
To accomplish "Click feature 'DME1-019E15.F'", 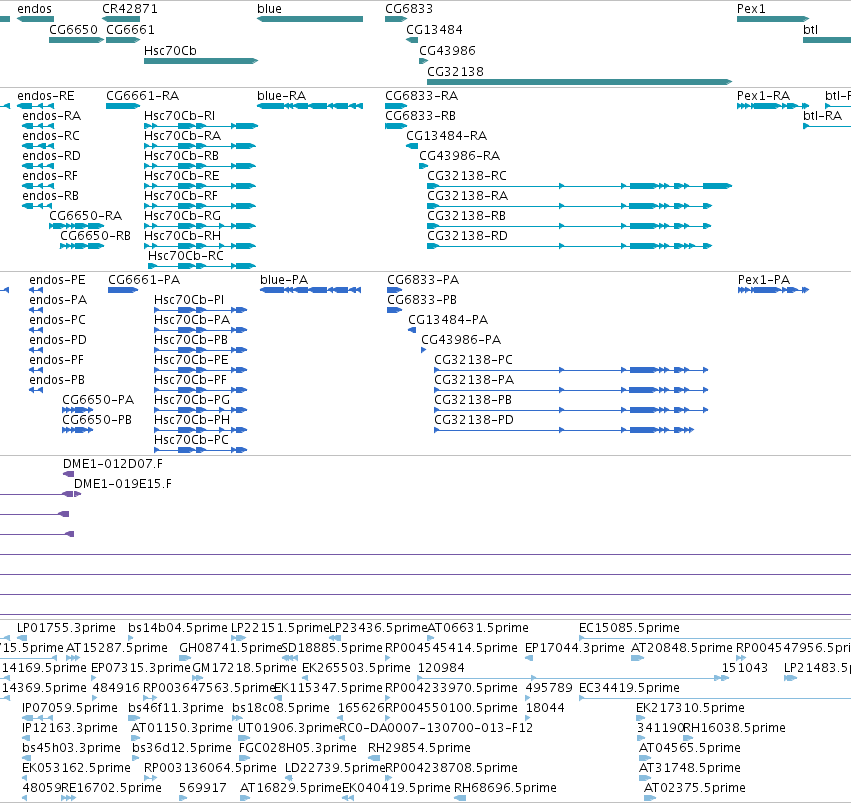I will 123,484.
